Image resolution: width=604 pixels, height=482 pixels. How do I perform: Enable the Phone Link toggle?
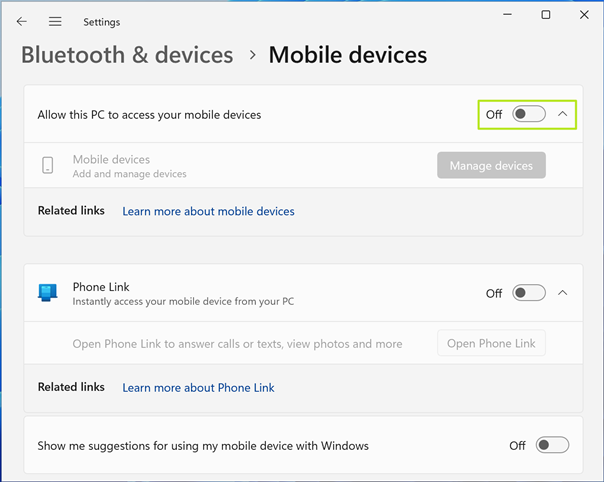528,293
